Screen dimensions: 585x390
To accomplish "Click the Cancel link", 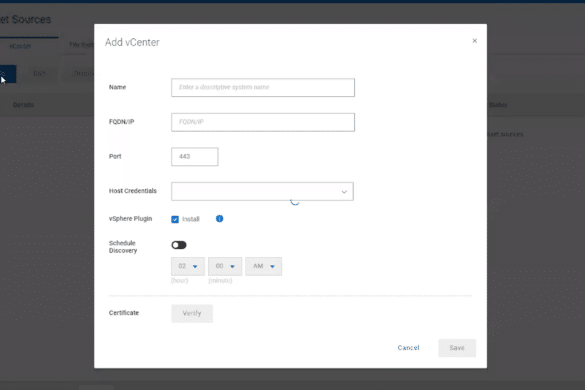I will (409, 347).
